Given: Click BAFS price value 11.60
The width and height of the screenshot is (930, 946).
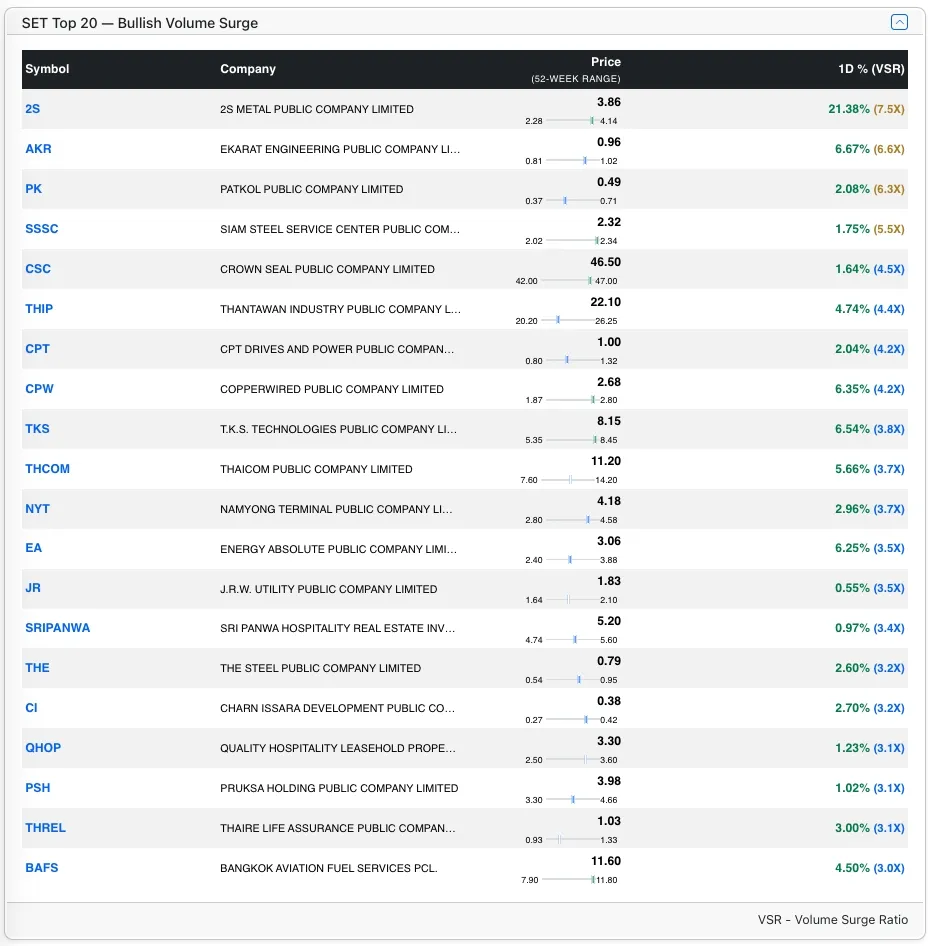Looking at the screenshot, I should pyautogui.click(x=606, y=861).
